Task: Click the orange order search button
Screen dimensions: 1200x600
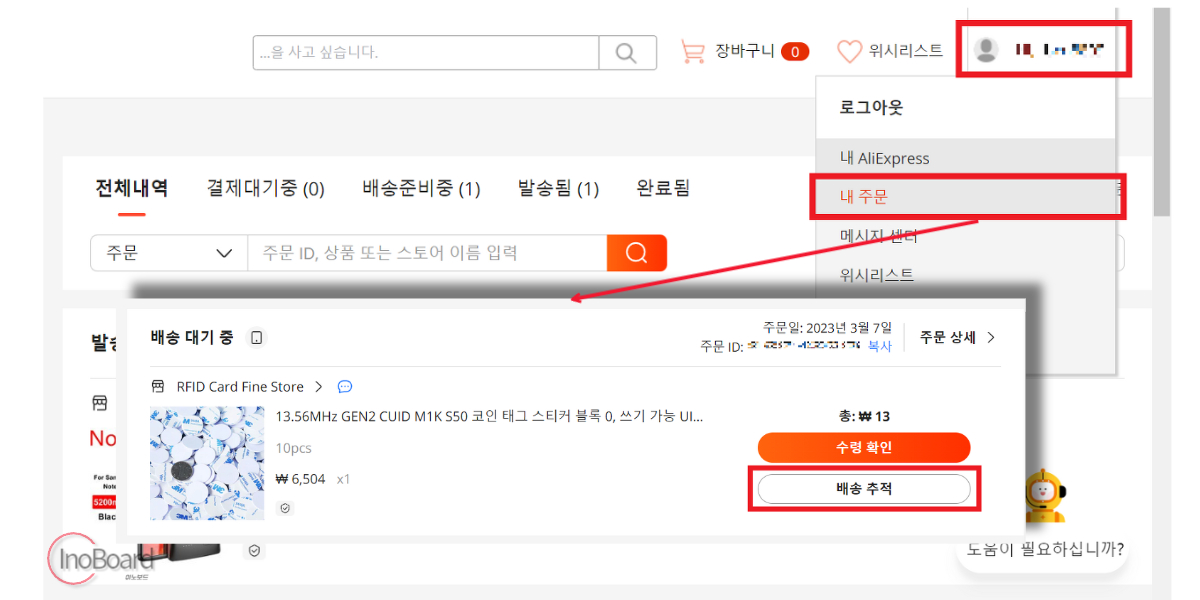Action: [x=637, y=253]
